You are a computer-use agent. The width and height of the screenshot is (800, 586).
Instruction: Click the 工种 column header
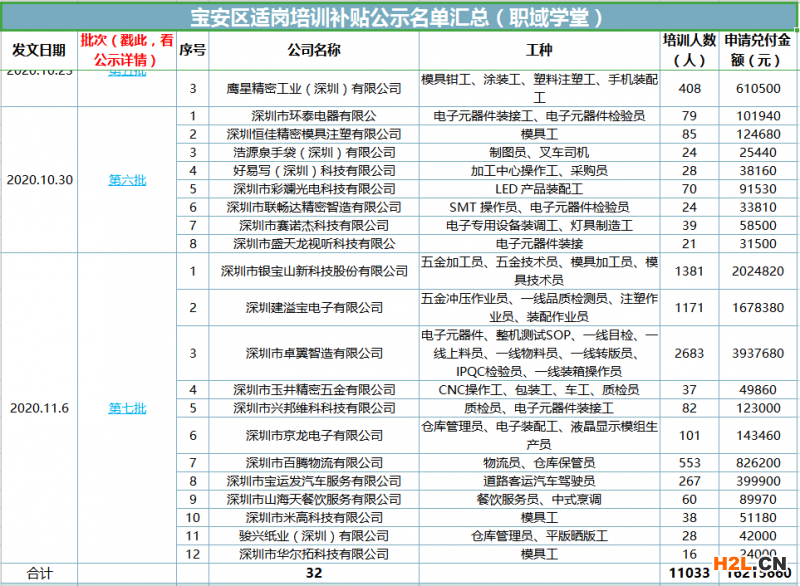[x=539, y=50]
